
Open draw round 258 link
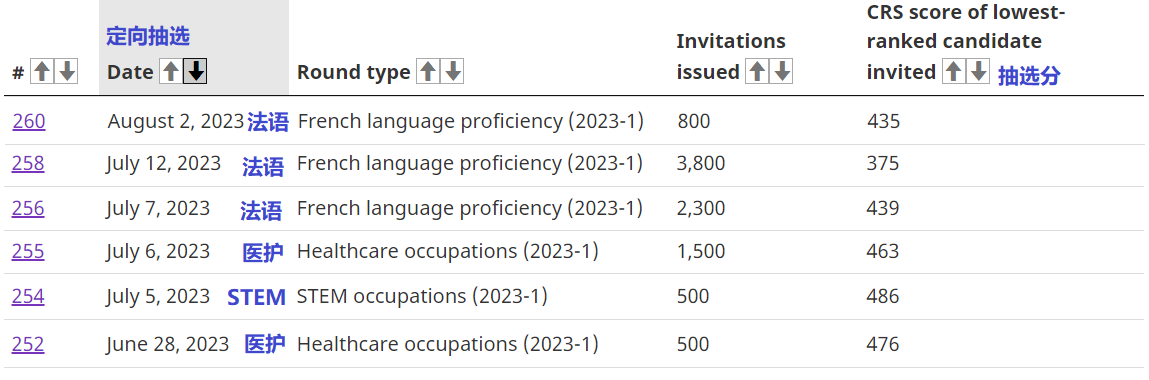28,163
